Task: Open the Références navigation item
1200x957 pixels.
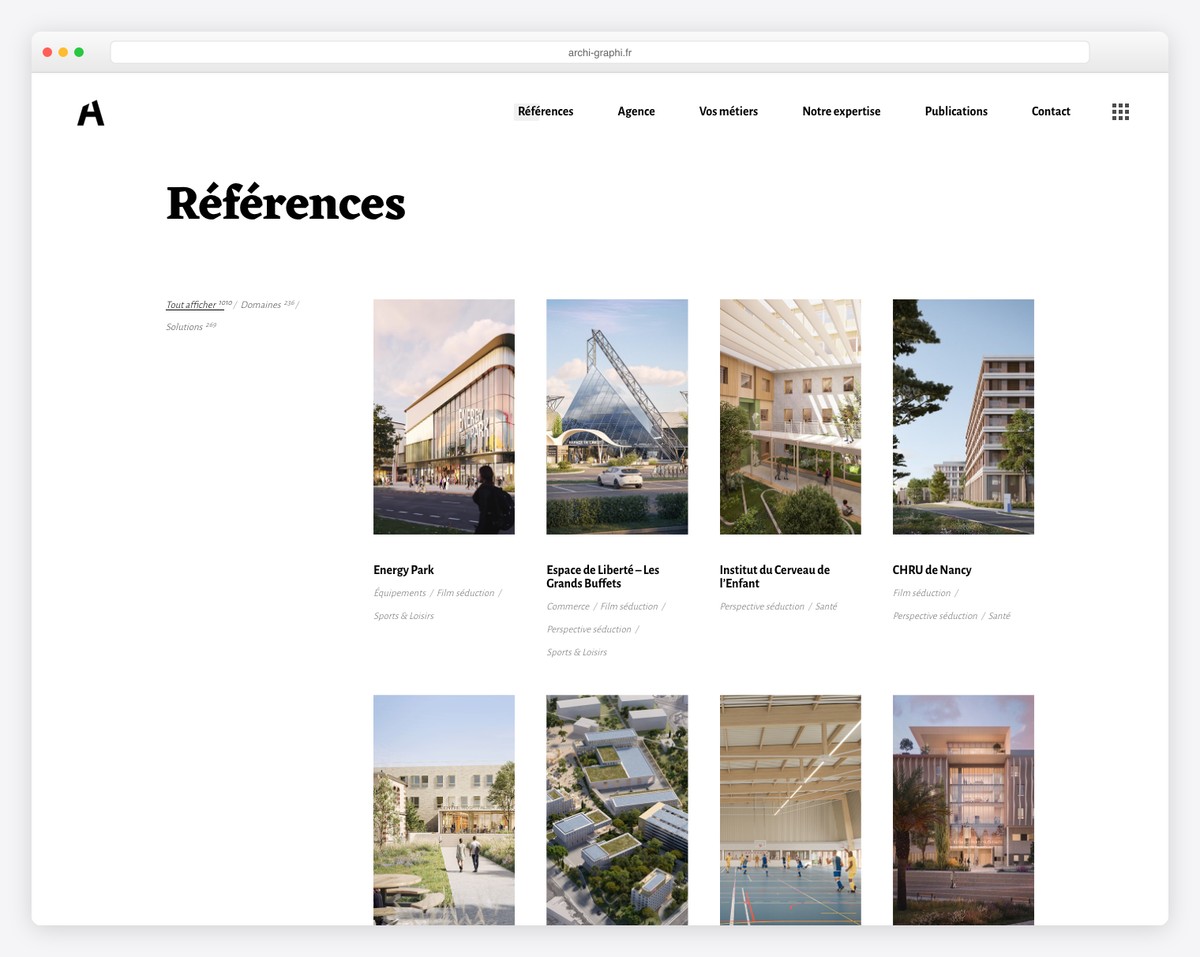Action: 545,111
